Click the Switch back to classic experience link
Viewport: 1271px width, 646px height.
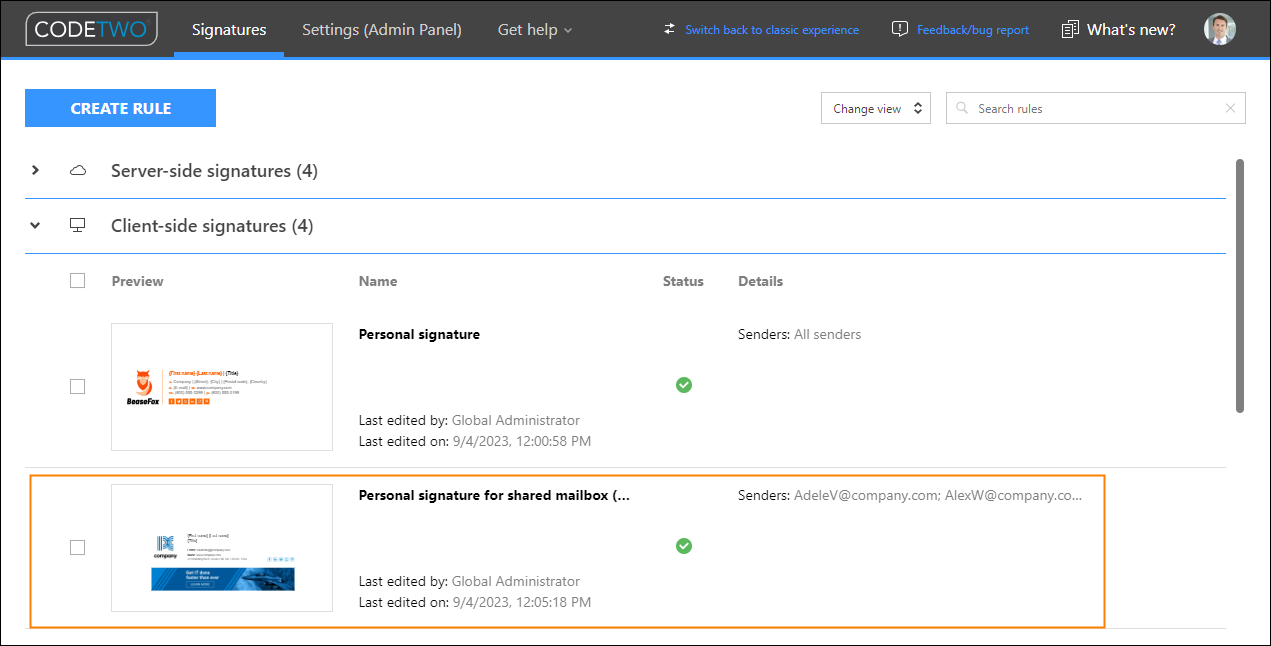pyautogui.click(x=772, y=29)
